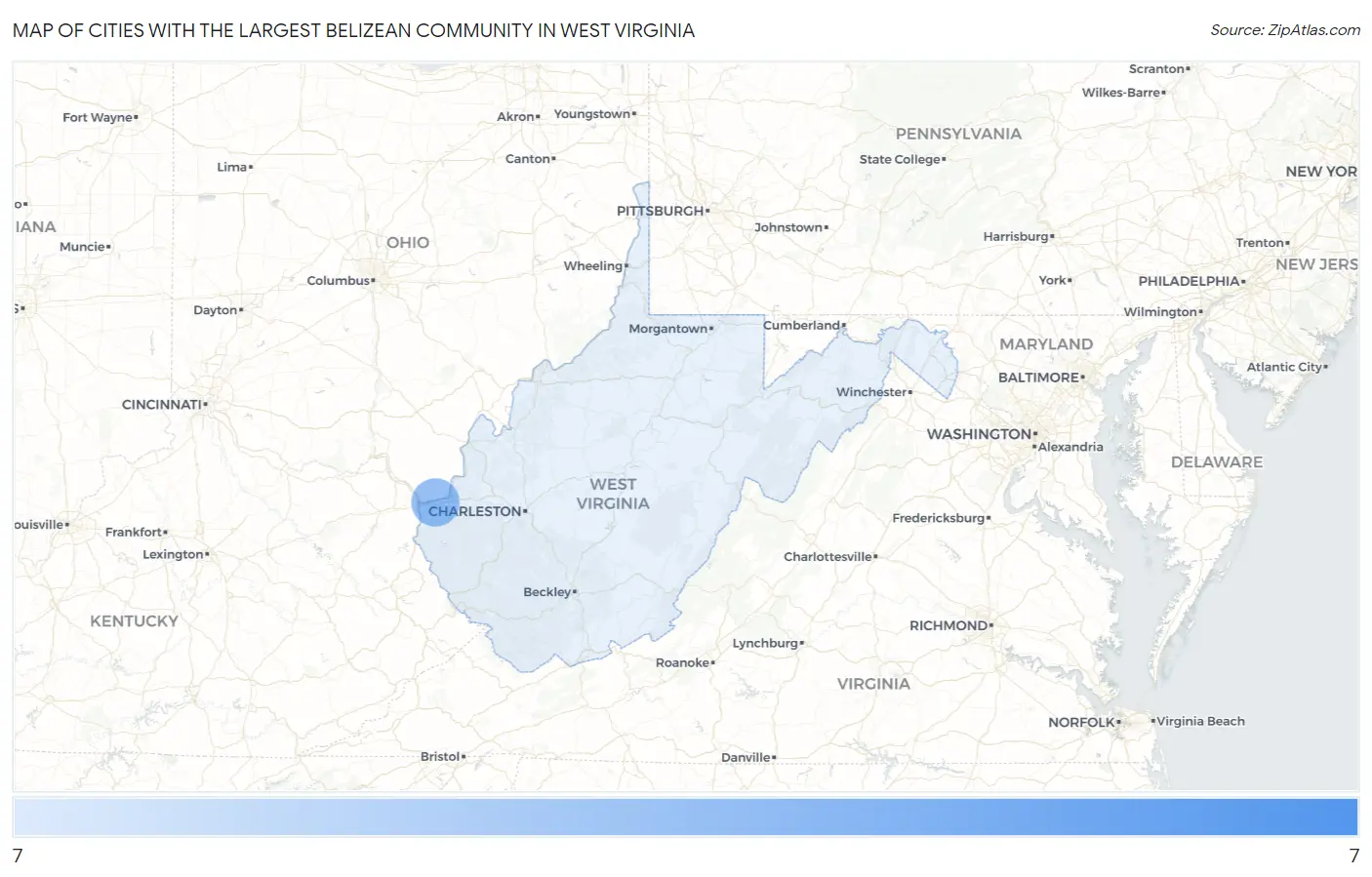Click the Wilmington city label

click(1160, 312)
